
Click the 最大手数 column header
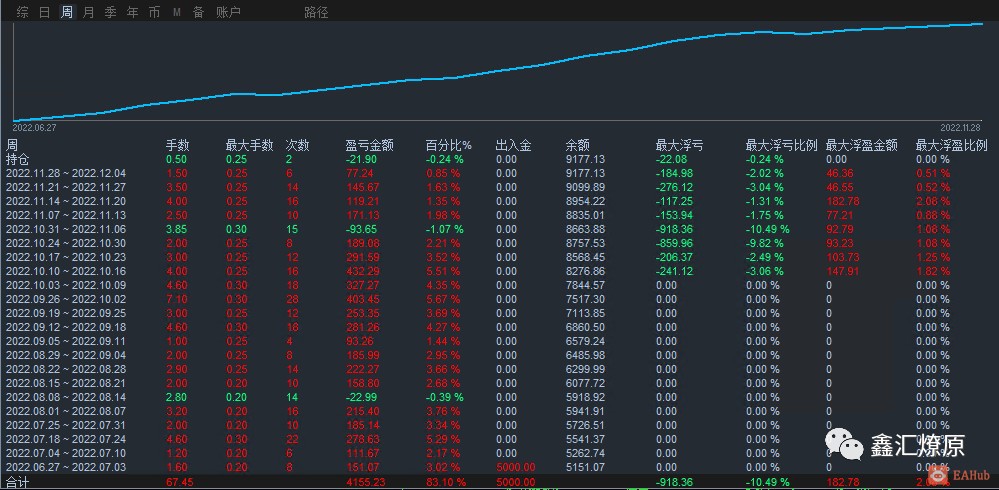[x=249, y=145]
